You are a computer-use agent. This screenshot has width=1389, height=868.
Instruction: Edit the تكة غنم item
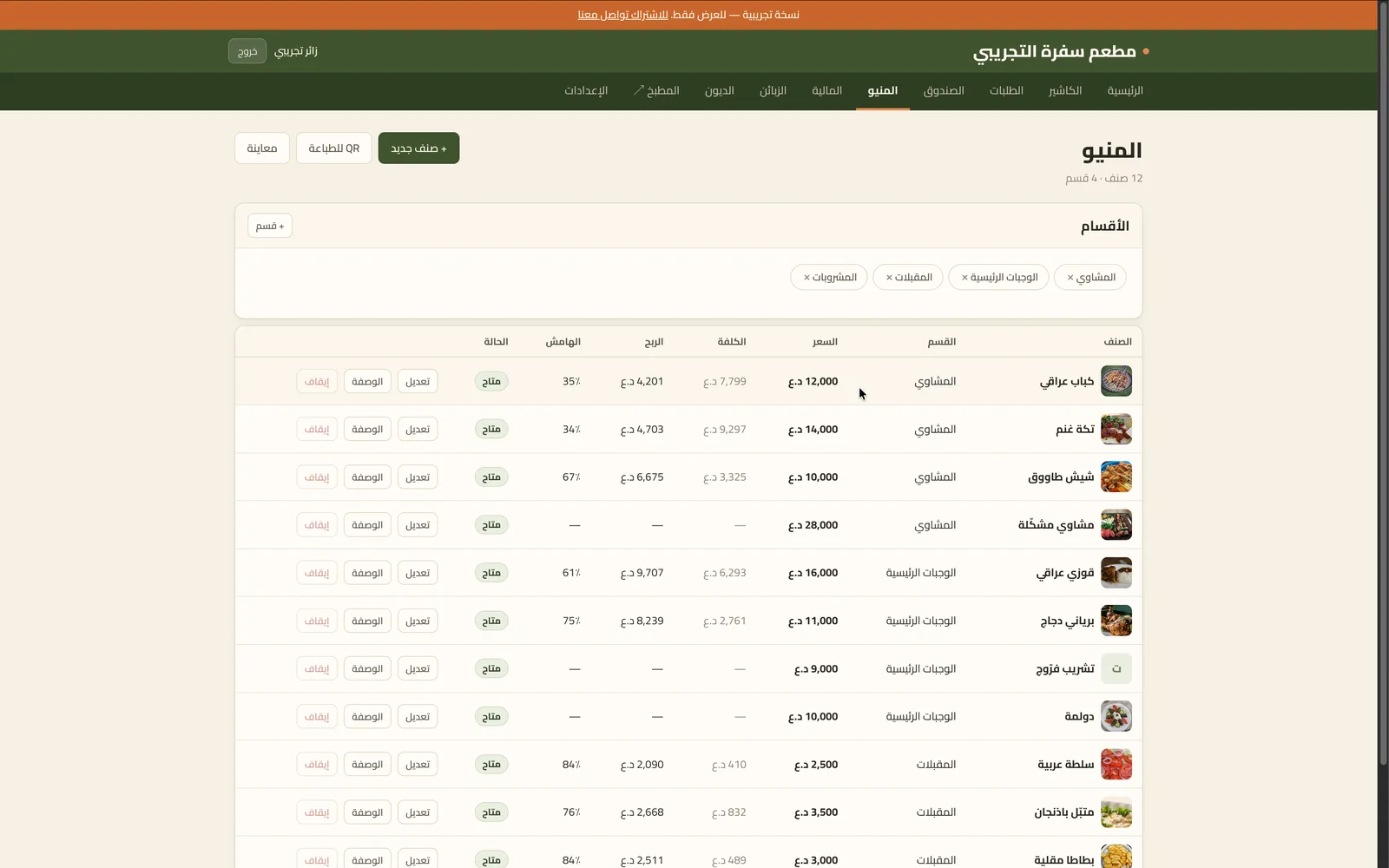point(418,429)
